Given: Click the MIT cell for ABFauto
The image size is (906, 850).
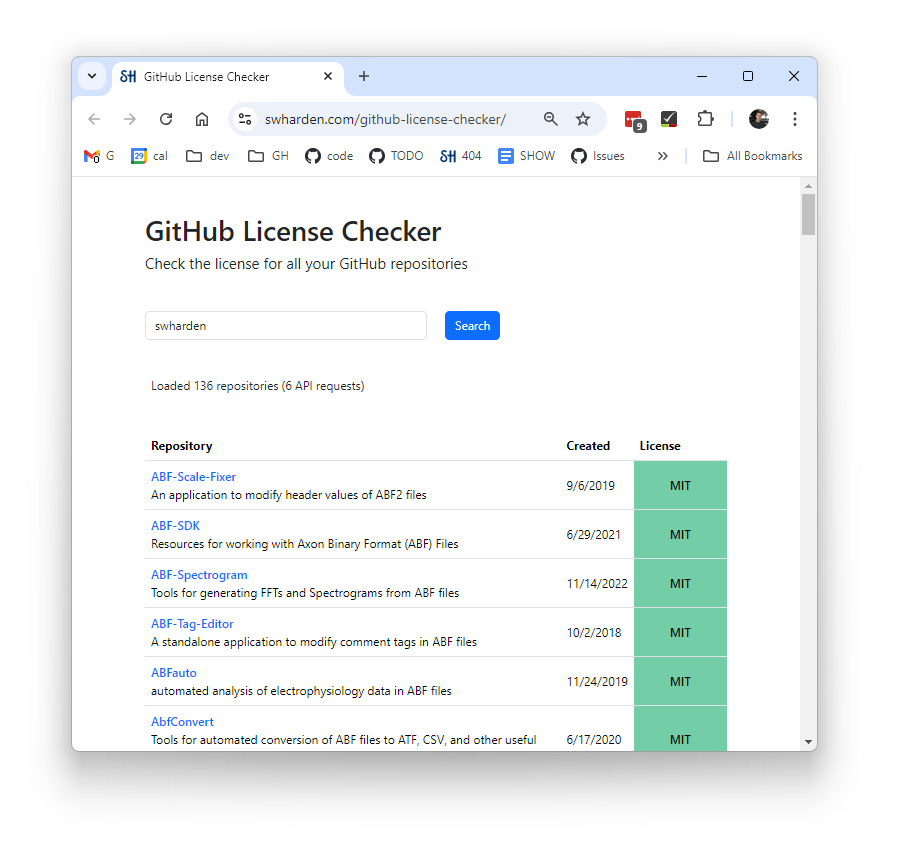Looking at the screenshot, I should pyautogui.click(x=680, y=682).
